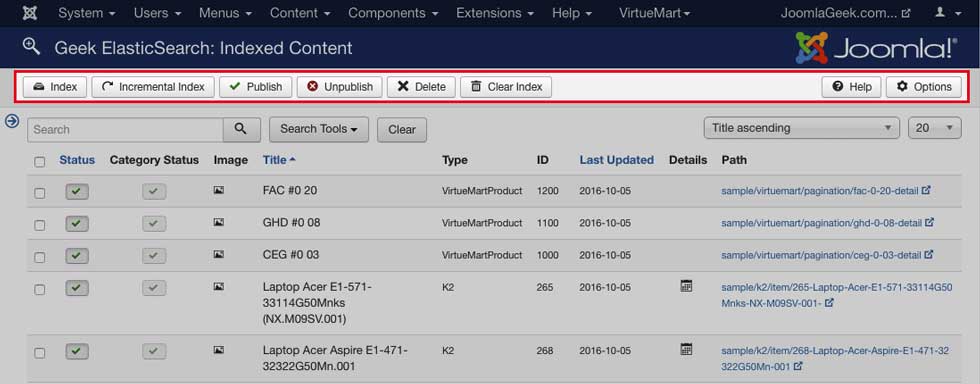Open the Menus menu
This screenshot has width=980, height=384.
pos(226,13)
